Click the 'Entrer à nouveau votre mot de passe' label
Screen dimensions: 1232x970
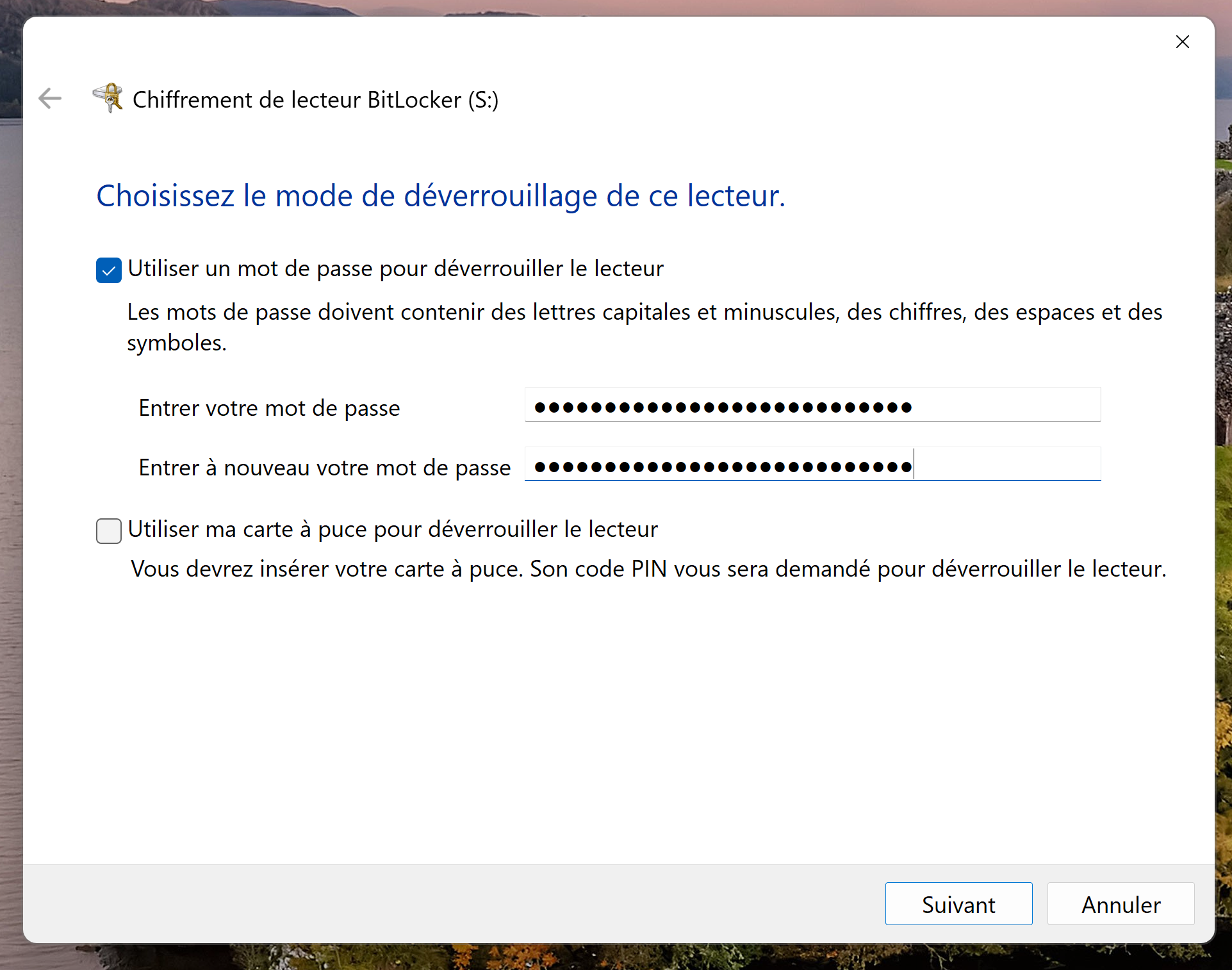pyautogui.click(x=324, y=468)
